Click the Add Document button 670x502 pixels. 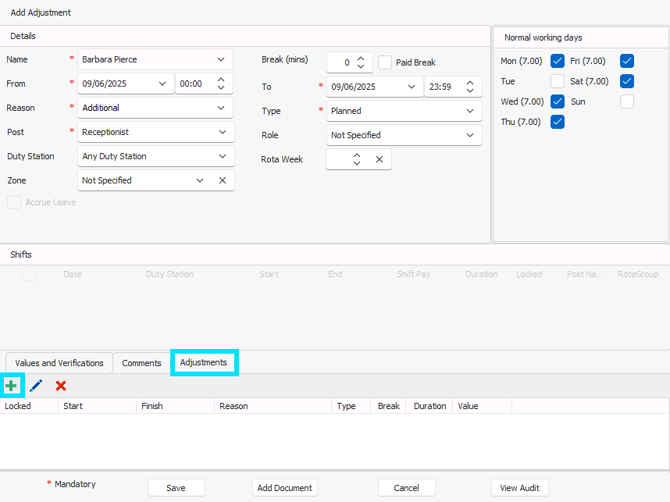coord(286,488)
